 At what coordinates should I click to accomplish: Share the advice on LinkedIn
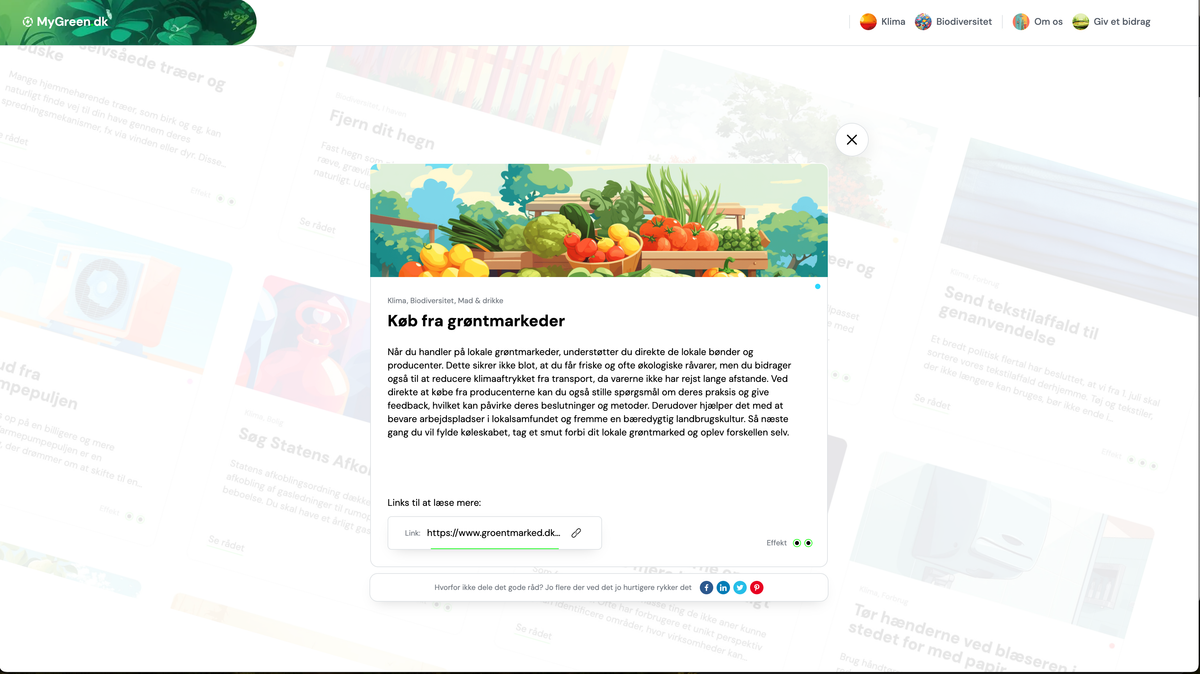tap(723, 588)
